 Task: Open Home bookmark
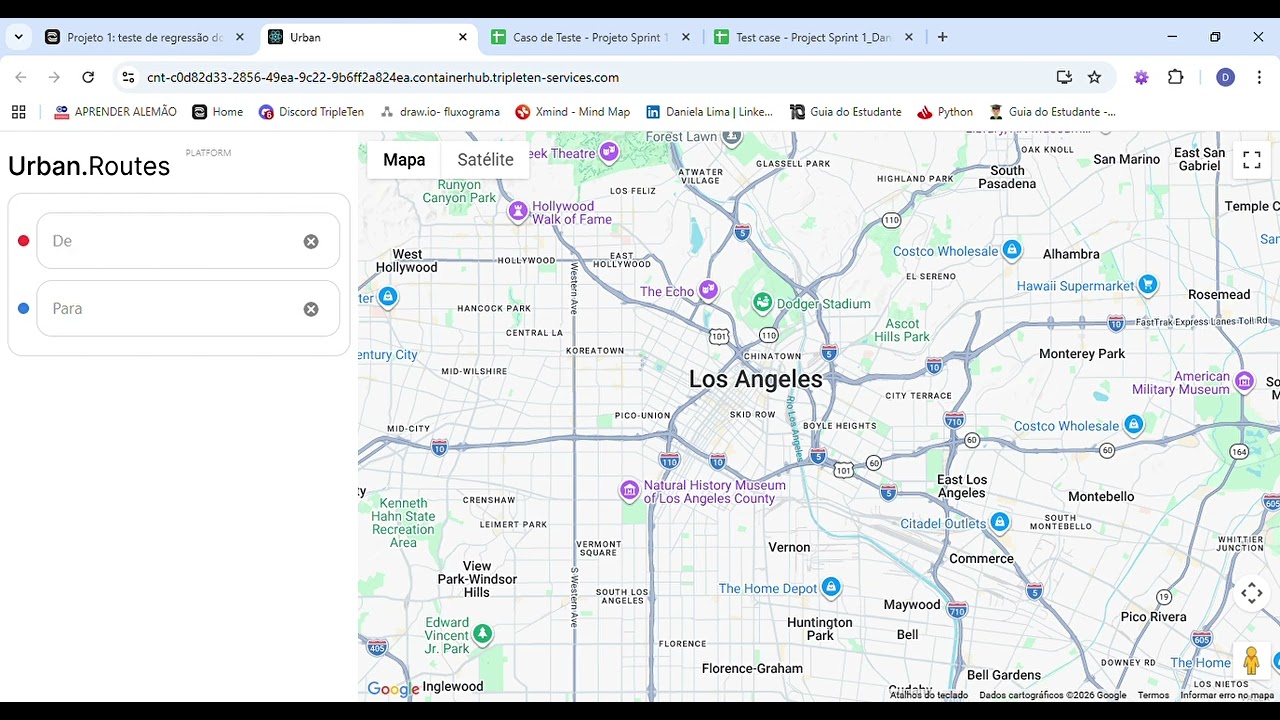[217, 112]
